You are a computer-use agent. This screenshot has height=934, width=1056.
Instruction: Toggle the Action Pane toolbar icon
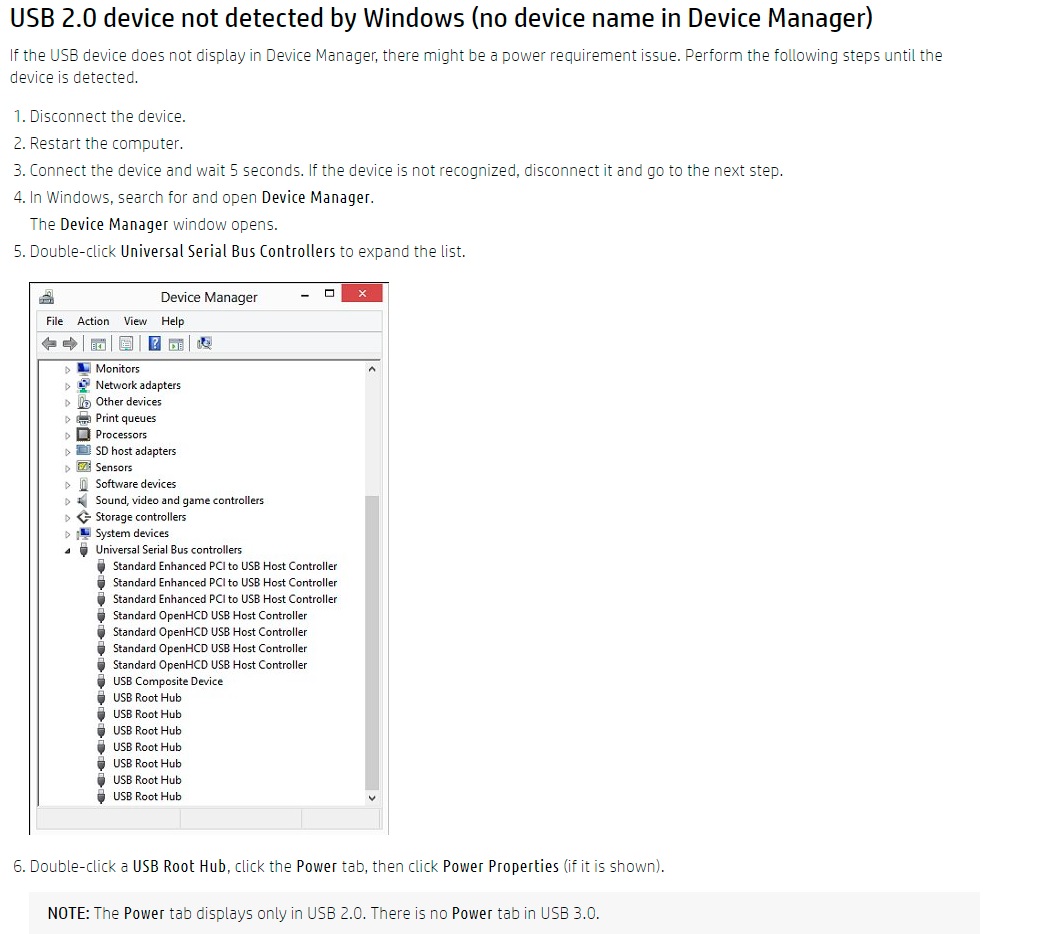click(176, 344)
